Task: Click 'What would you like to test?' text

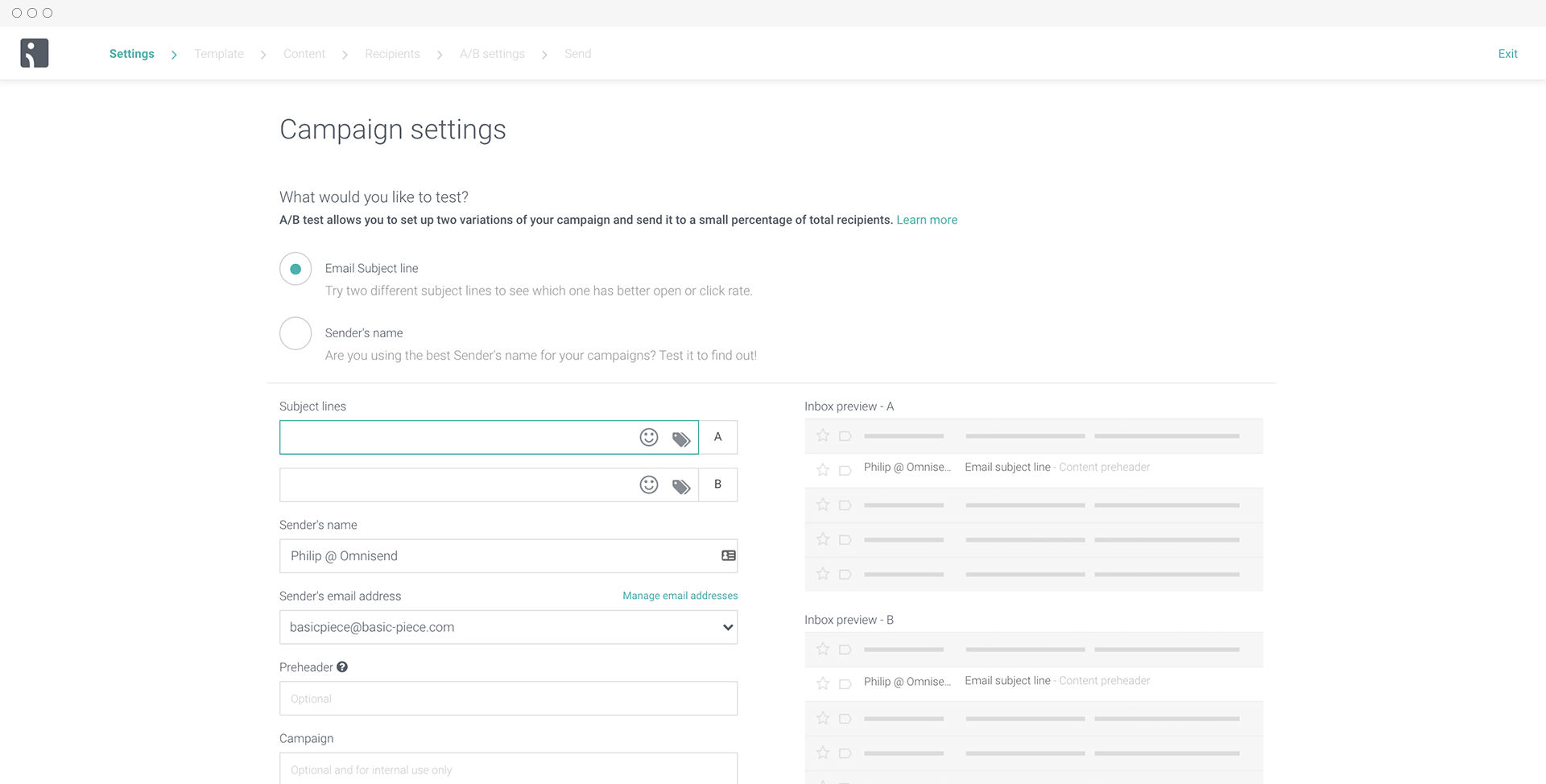Action: (374, 197)
